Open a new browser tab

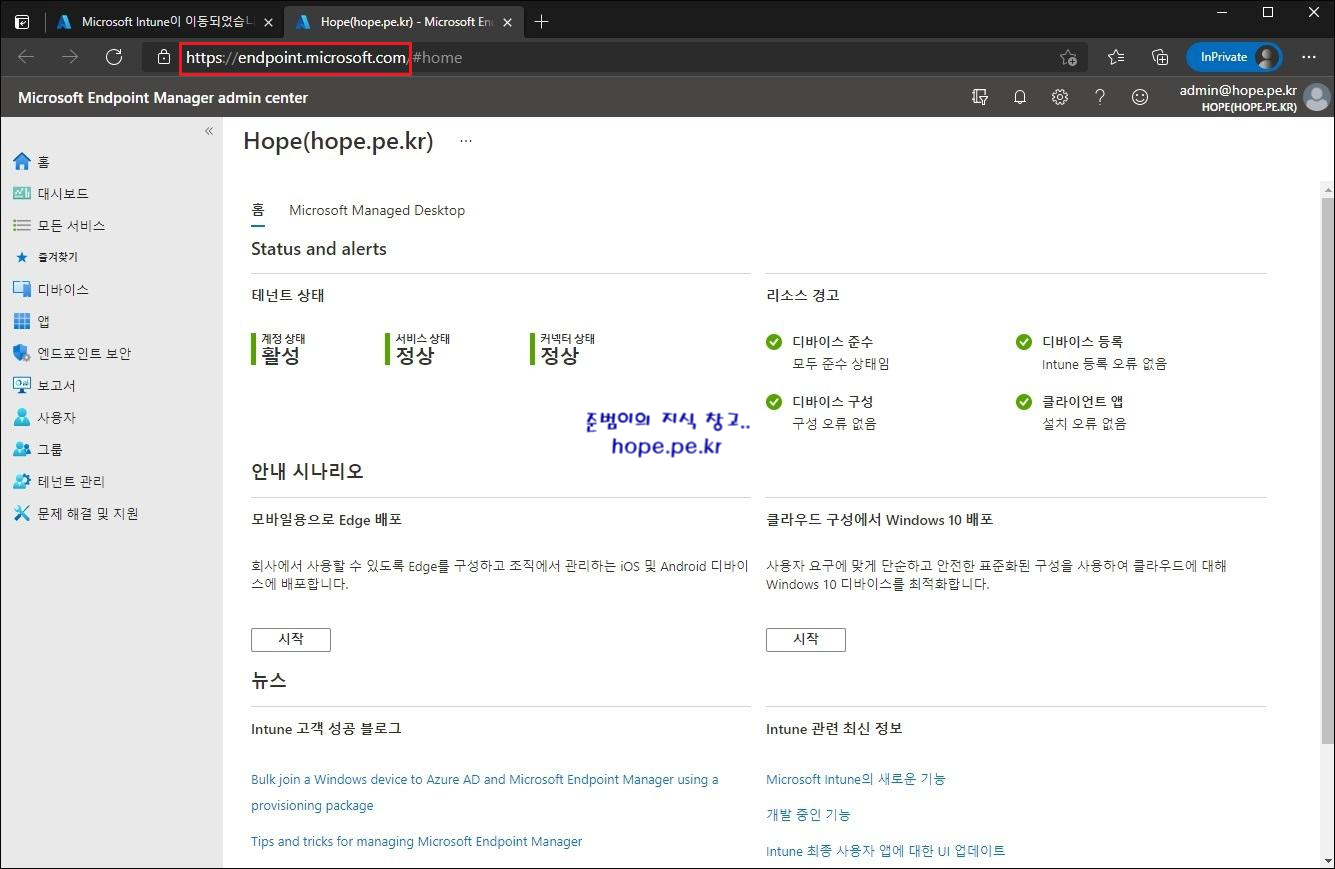pyautogui.click(x=541, y=21)
